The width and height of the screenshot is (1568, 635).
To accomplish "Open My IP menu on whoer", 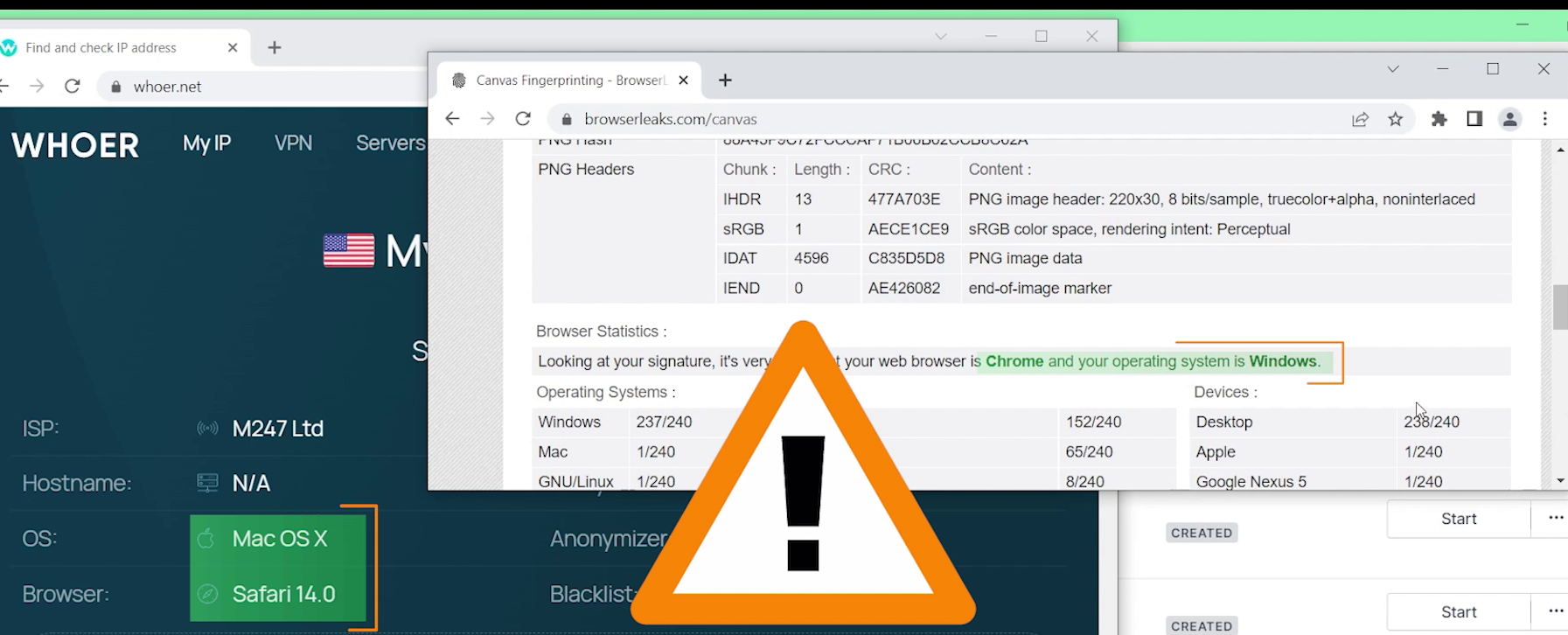I will click(x=206, y=143).
